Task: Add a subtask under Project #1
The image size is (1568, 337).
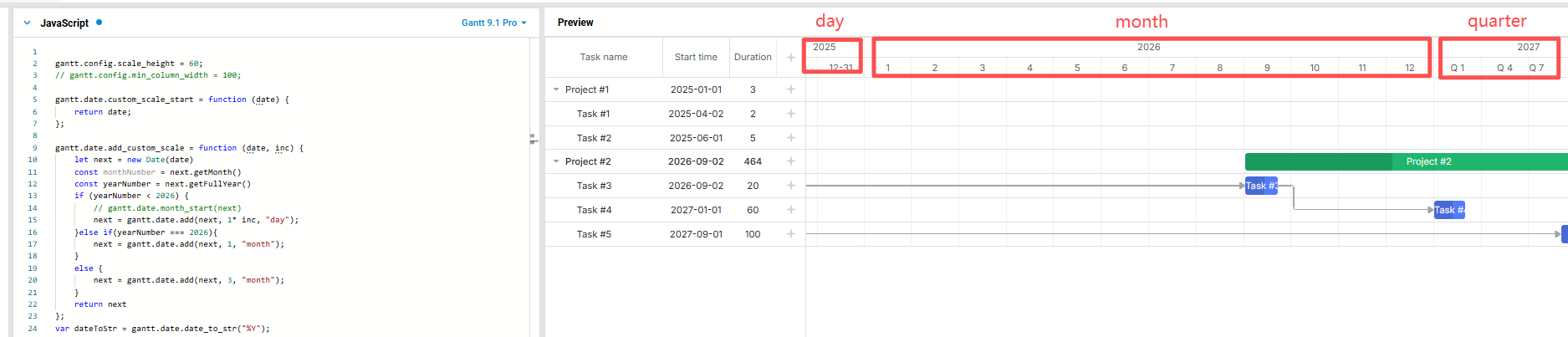Action: pos(790,89)
